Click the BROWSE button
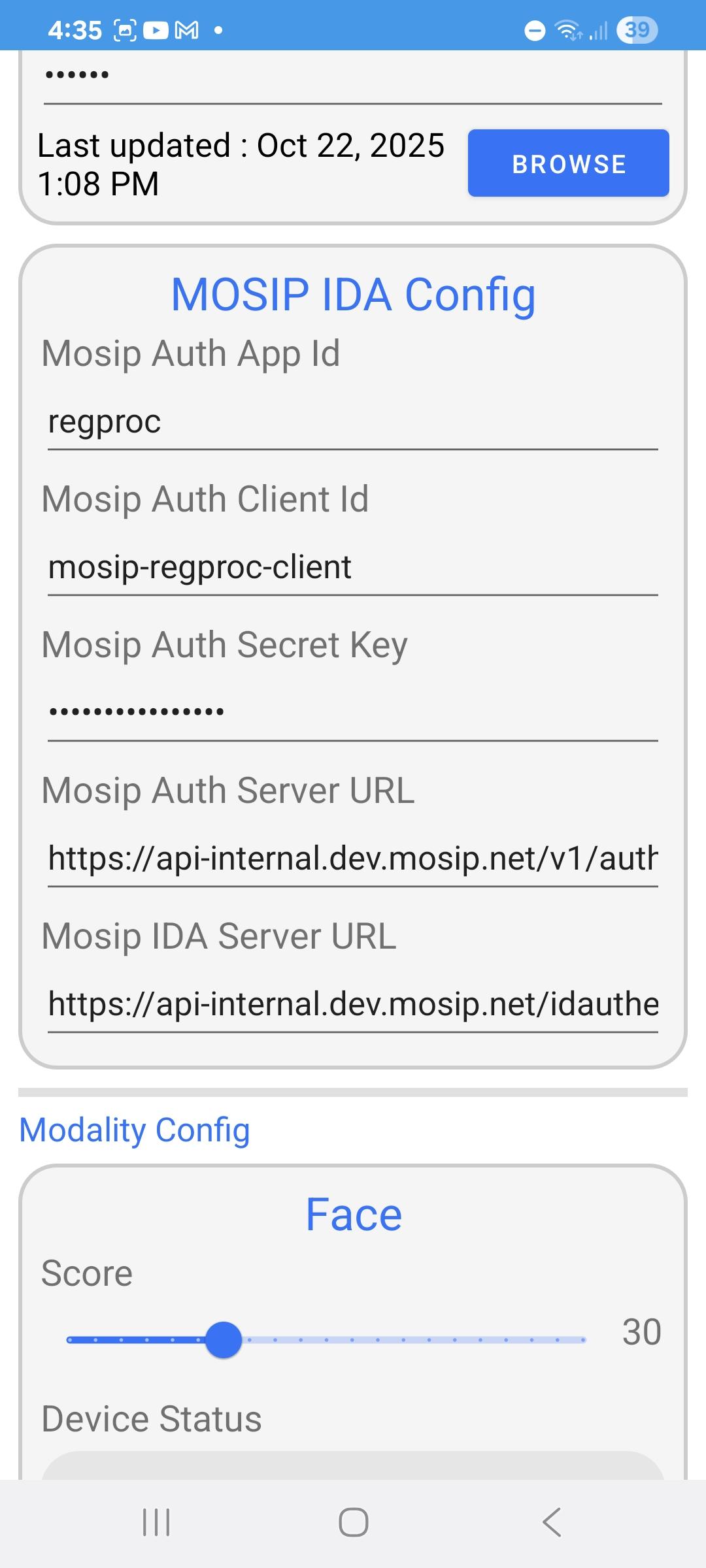 coord(568,163)
